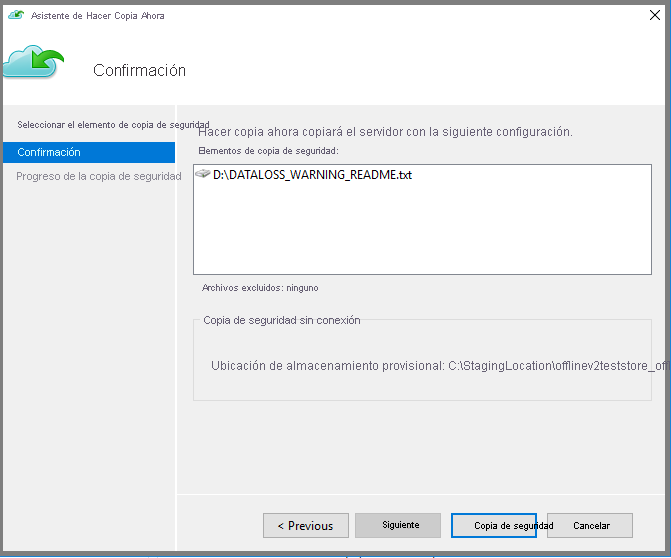
Task: Close the Asistente de Hacer Copia Ahora window
Action: pos(654,15)
